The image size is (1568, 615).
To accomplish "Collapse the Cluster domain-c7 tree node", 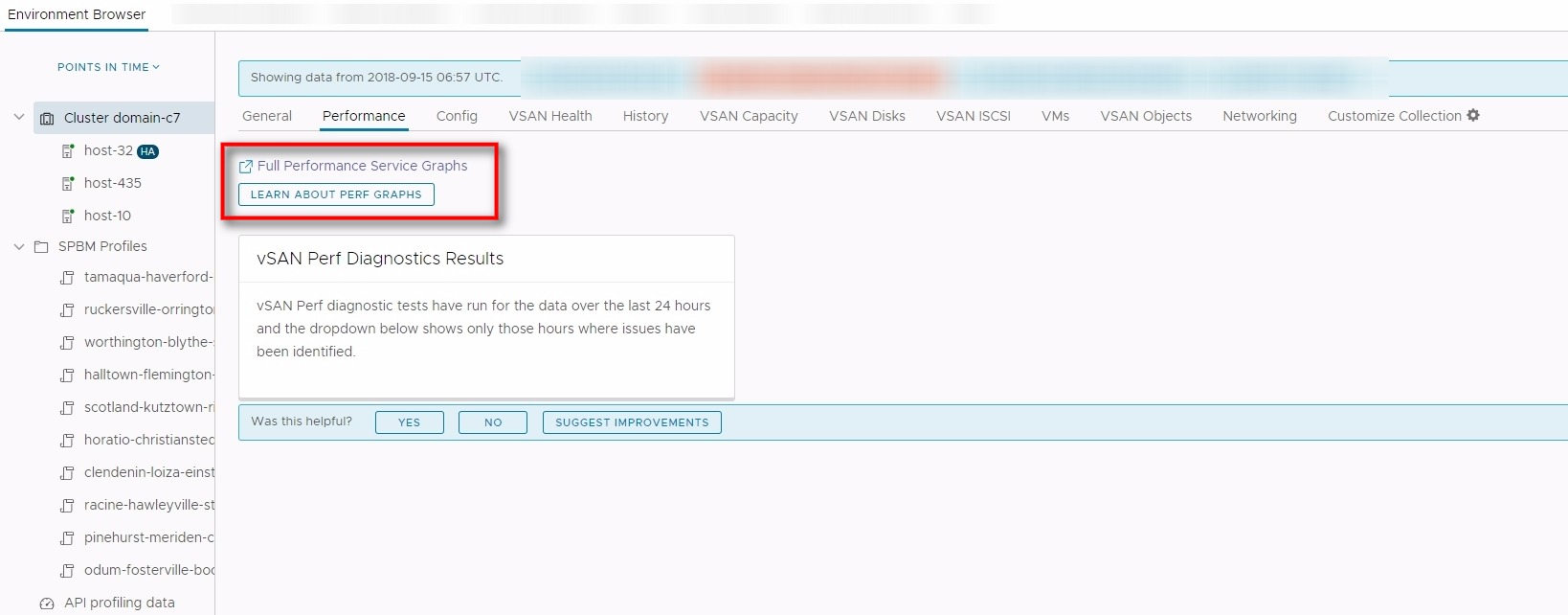I will coord(19,118).
